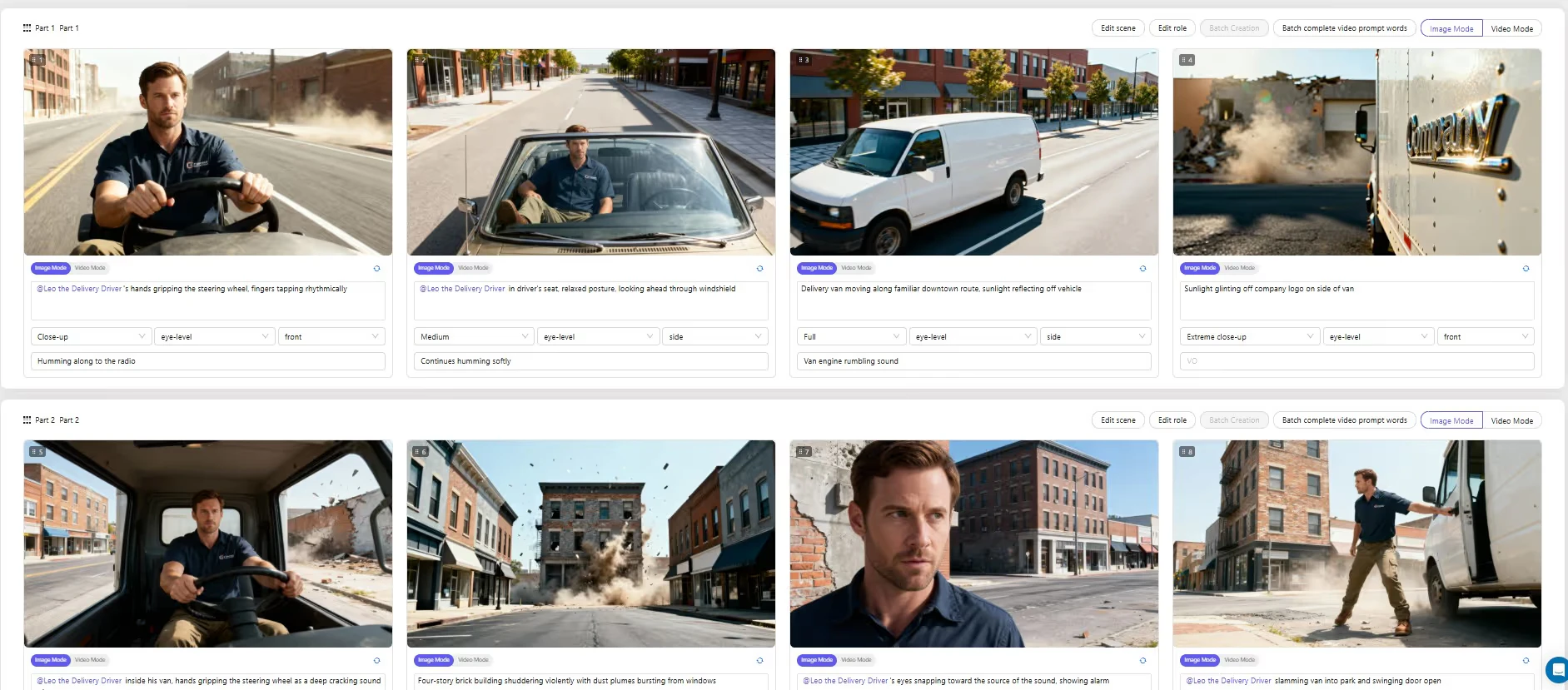Screen dimensions: 1568x690
Task: Regenerate scene 4 using its refresh icon
Action: click(x=1526, y=268)
